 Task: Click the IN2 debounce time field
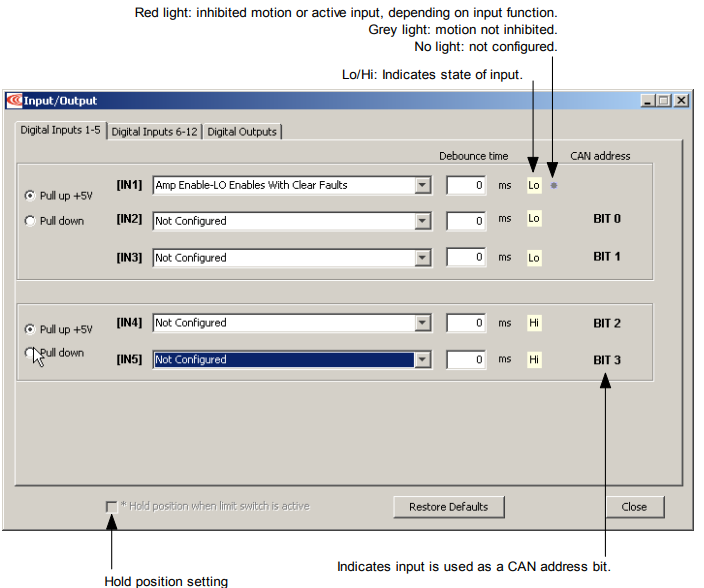[466, 221]
